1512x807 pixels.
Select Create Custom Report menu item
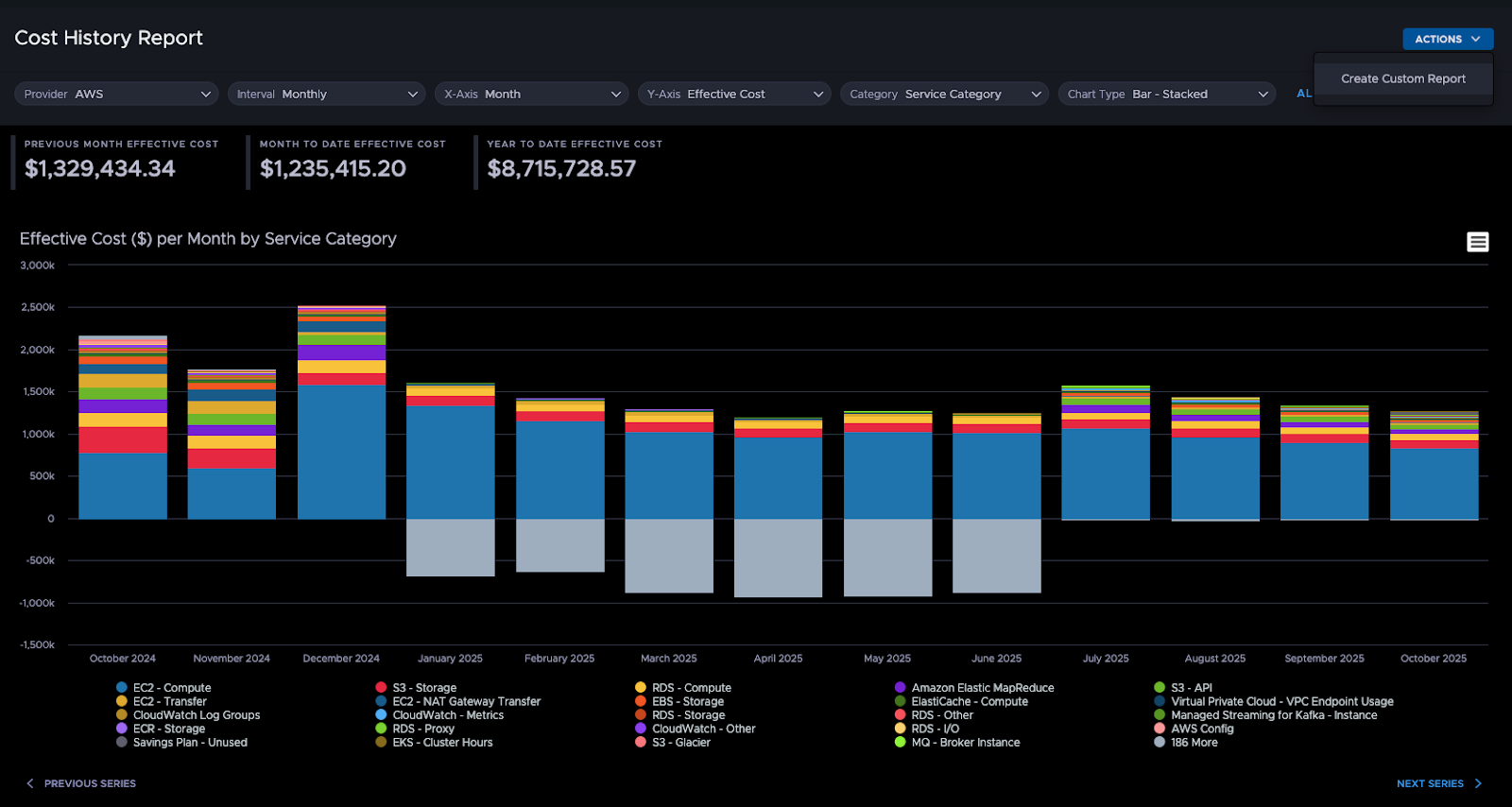click(x=1402, y=78)
